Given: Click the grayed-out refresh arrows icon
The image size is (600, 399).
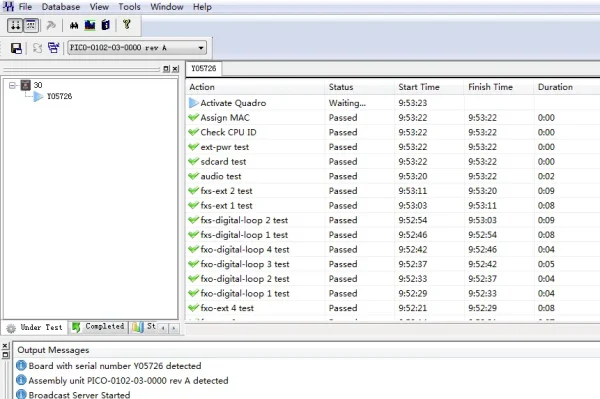Looking at the screenshot, I should pyautogui.click(x=37, y=48).
